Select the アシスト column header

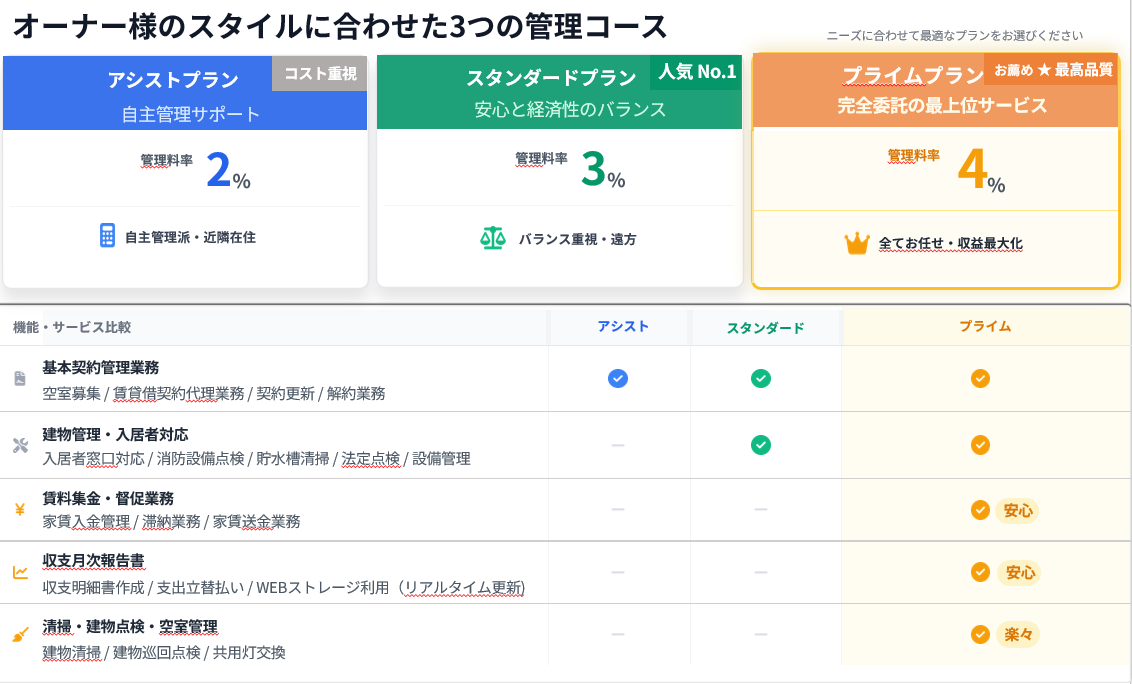623,326
